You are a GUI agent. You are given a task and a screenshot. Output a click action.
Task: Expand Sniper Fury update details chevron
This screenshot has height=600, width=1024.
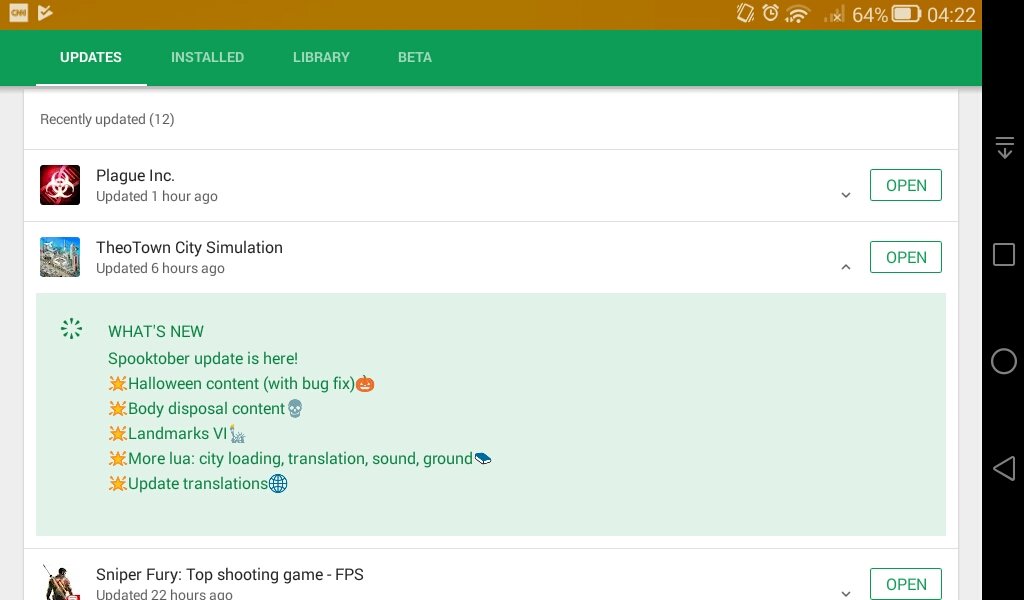pos(846,593)
